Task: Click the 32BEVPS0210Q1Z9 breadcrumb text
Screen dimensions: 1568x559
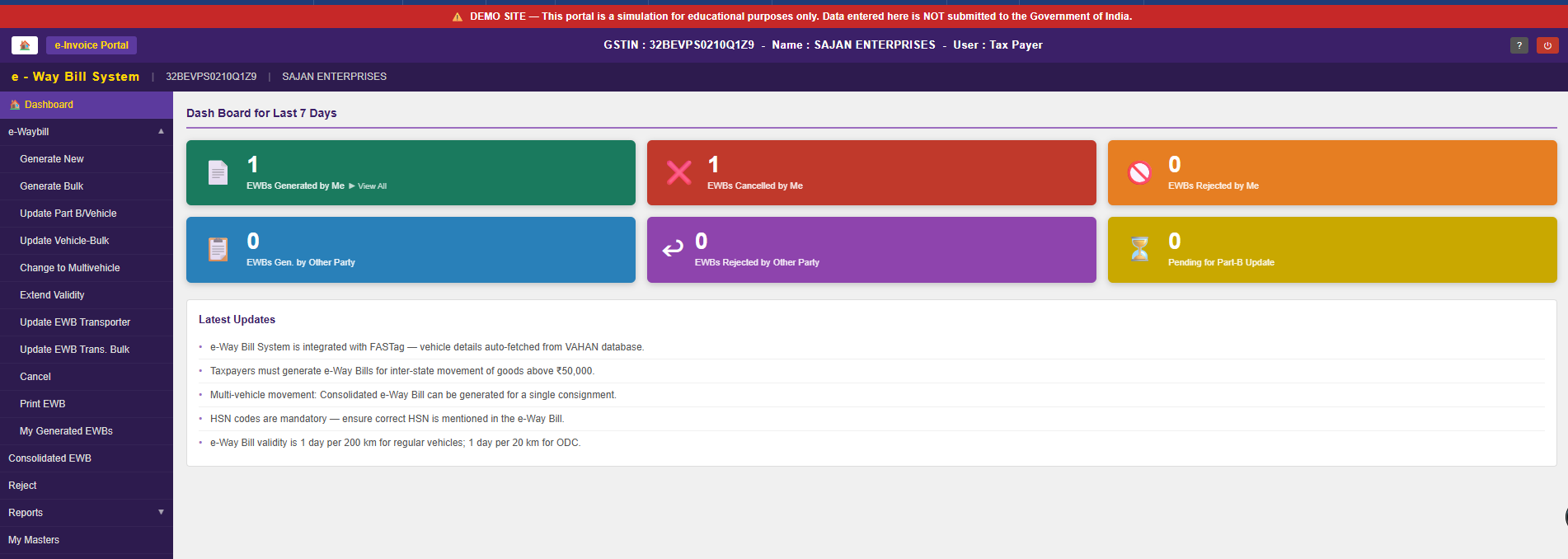Action: [211, 77]
